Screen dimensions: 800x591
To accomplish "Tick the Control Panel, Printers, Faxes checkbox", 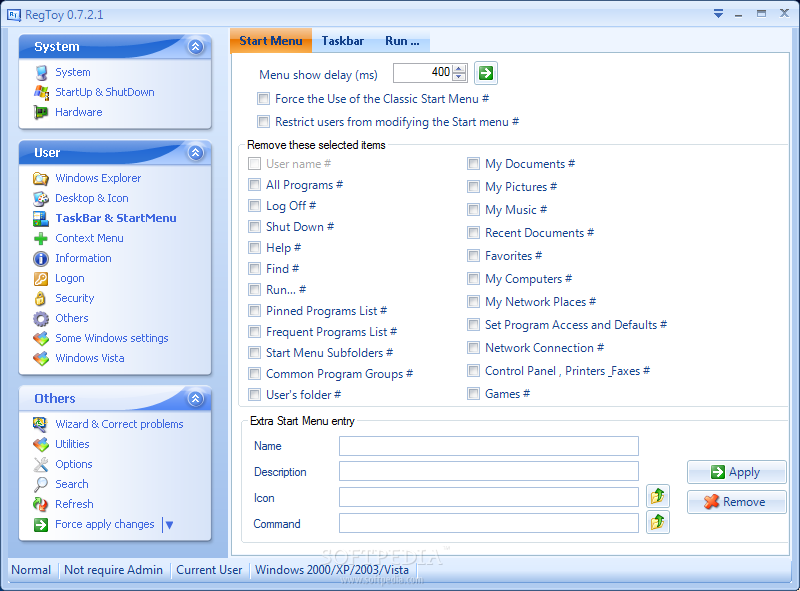I will click(473, 371).
